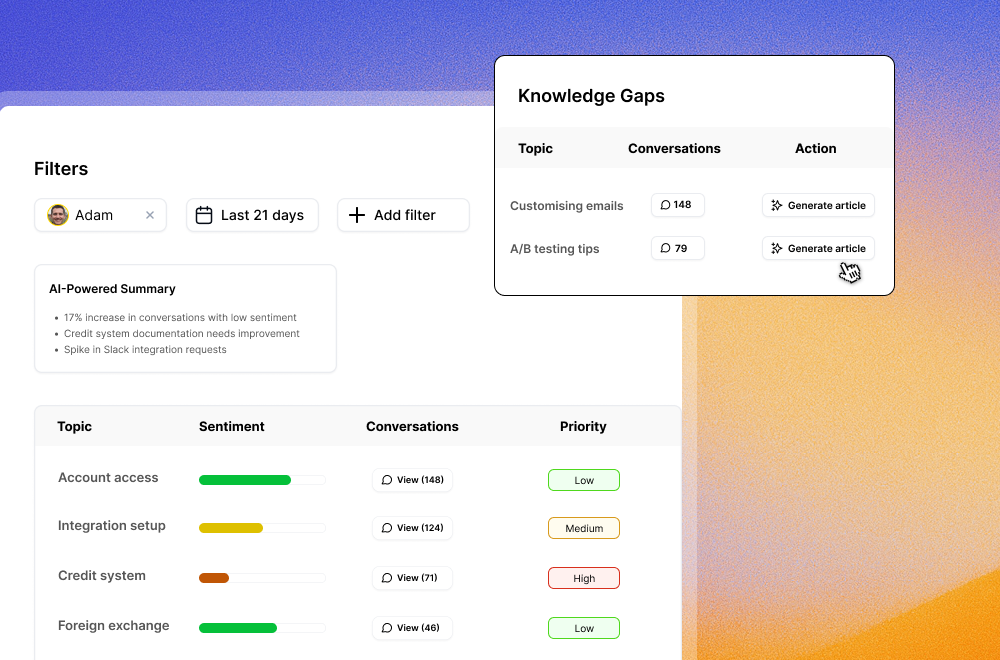View 124 conversations for Integration setup
Screen dimensions: 1000x660
coord(412,528)
